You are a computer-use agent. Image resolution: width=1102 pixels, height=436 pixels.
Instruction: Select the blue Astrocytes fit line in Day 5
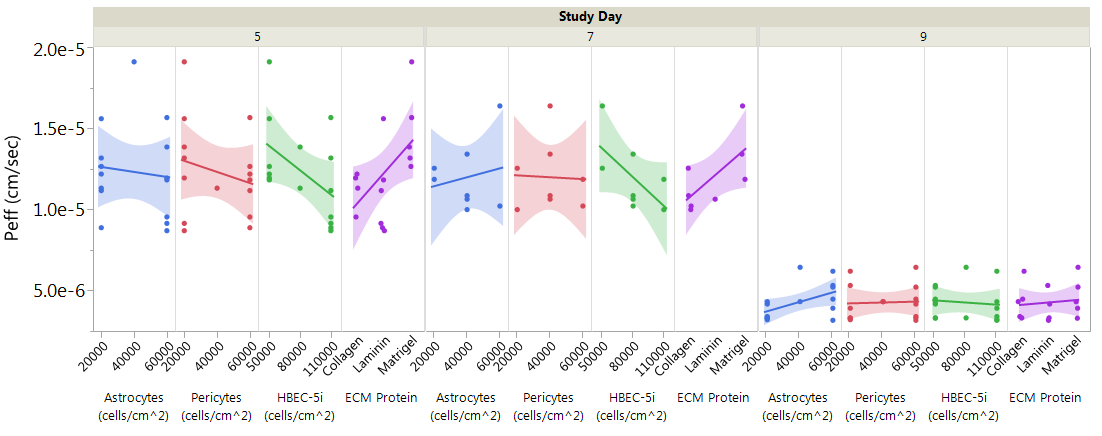pyautogui.click(x=133, y=172)
